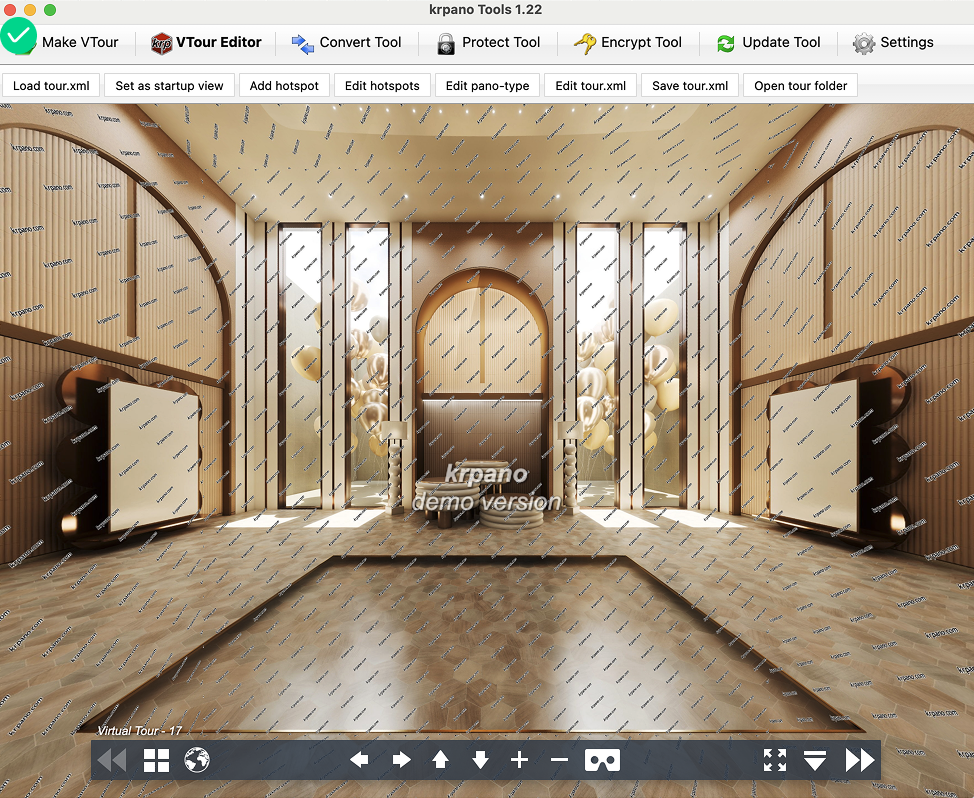Toggle fullscreen with the expand-arrows icon

coord(775,759)
